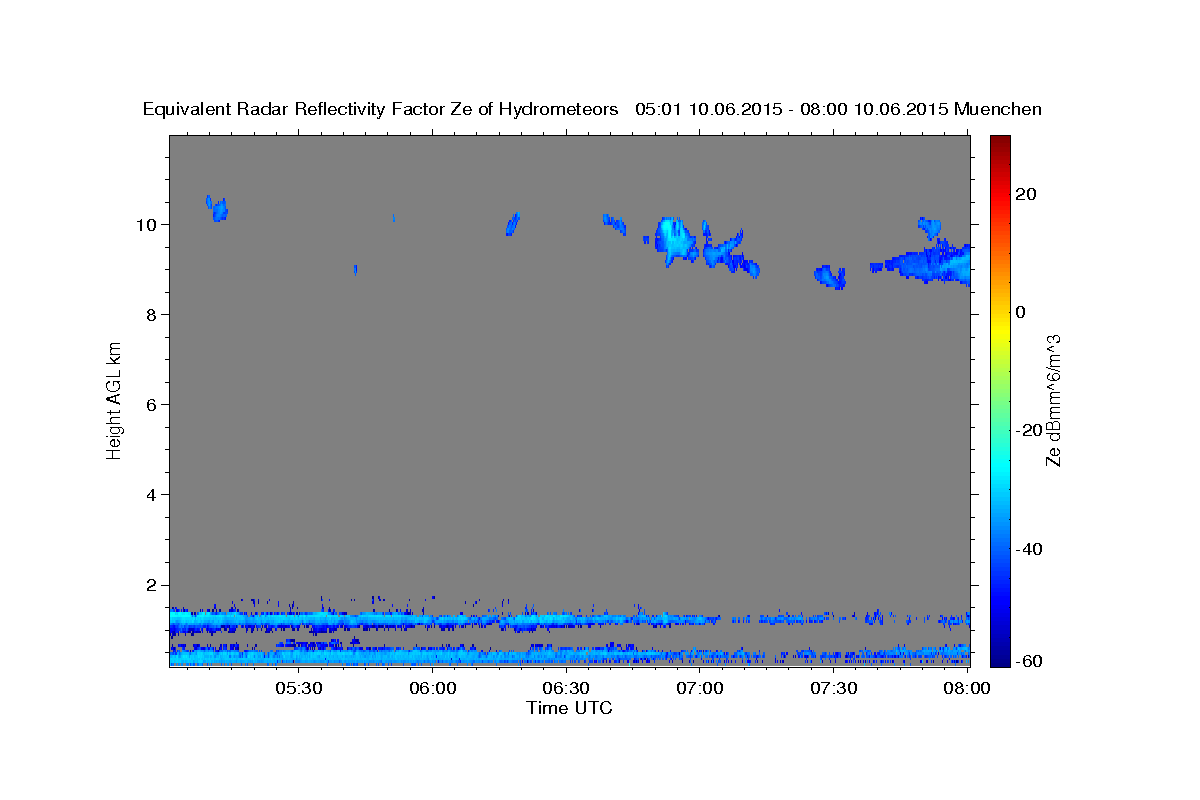Click the cloud echo near 07:30 around 9 km
Screen dimensions: 1200x800
[x=831, y=277]
